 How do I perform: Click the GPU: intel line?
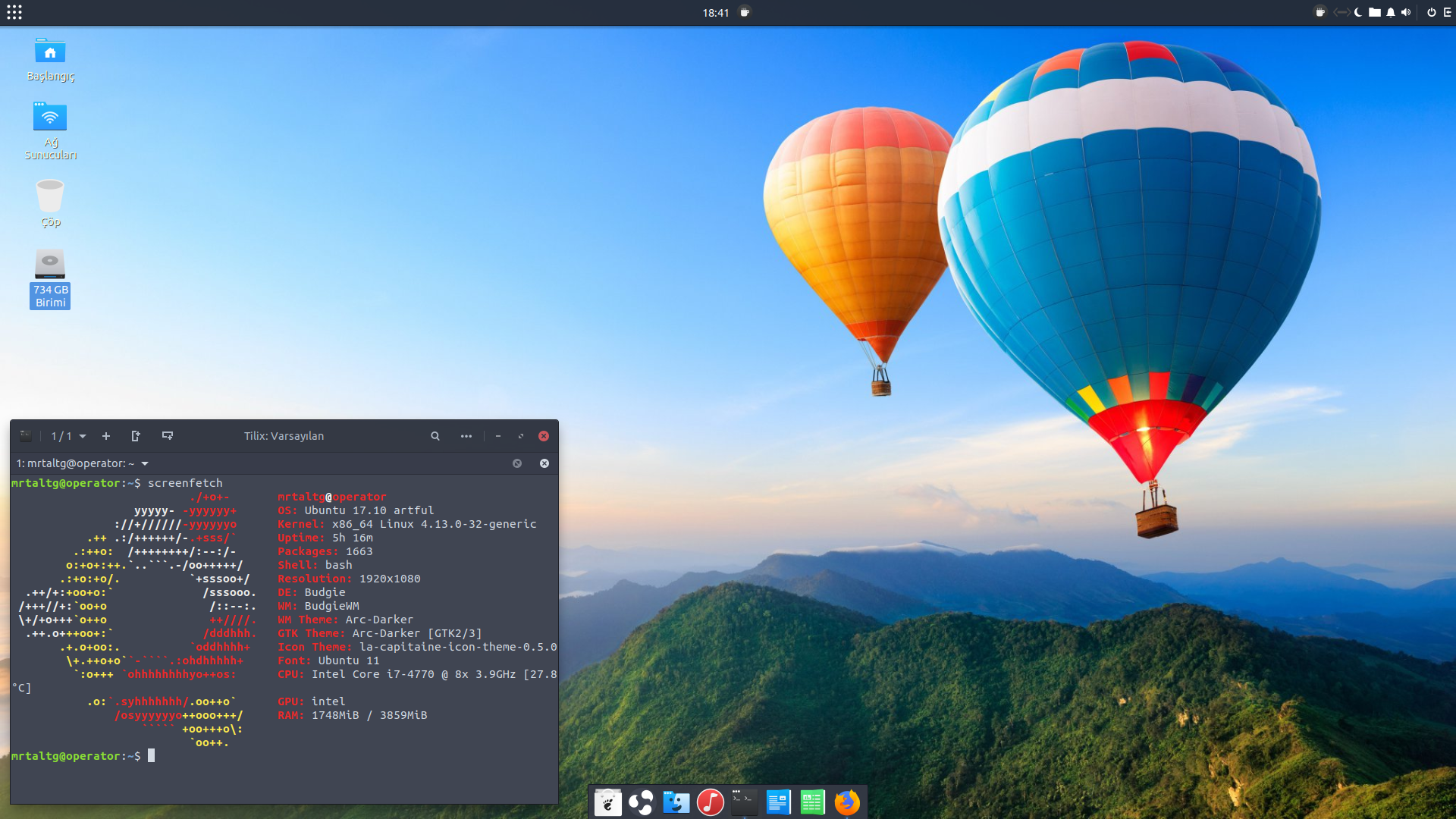coord(311,701)
